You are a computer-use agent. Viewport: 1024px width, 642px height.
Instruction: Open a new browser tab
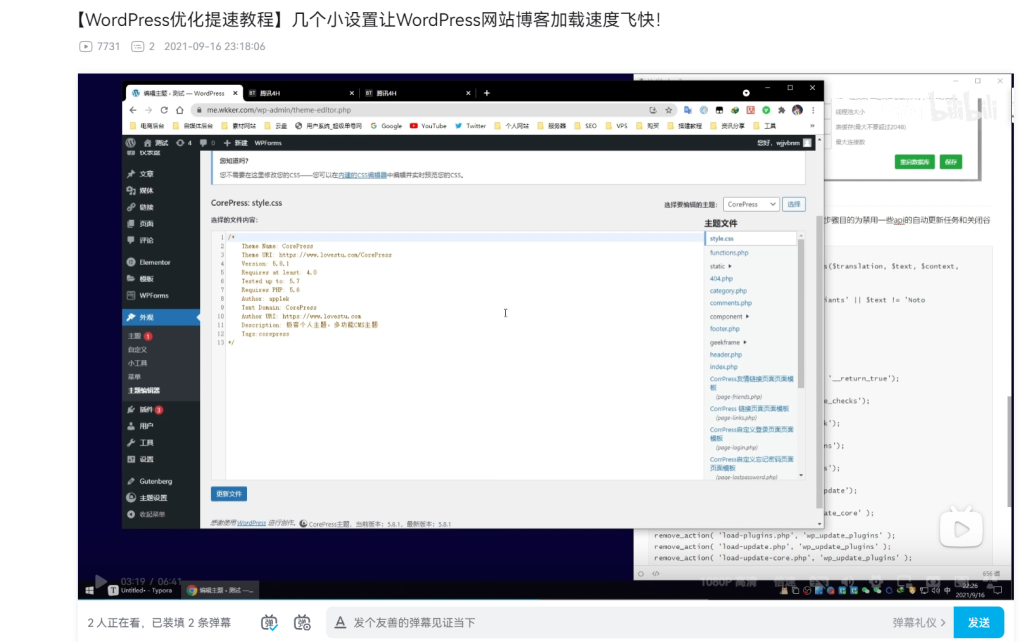click(x=487, y=93)
